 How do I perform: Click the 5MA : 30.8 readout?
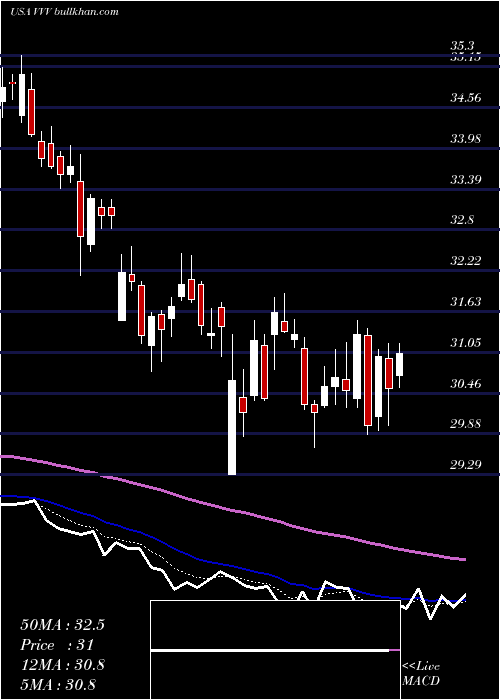pyautogui.click(x=58, y=684)
